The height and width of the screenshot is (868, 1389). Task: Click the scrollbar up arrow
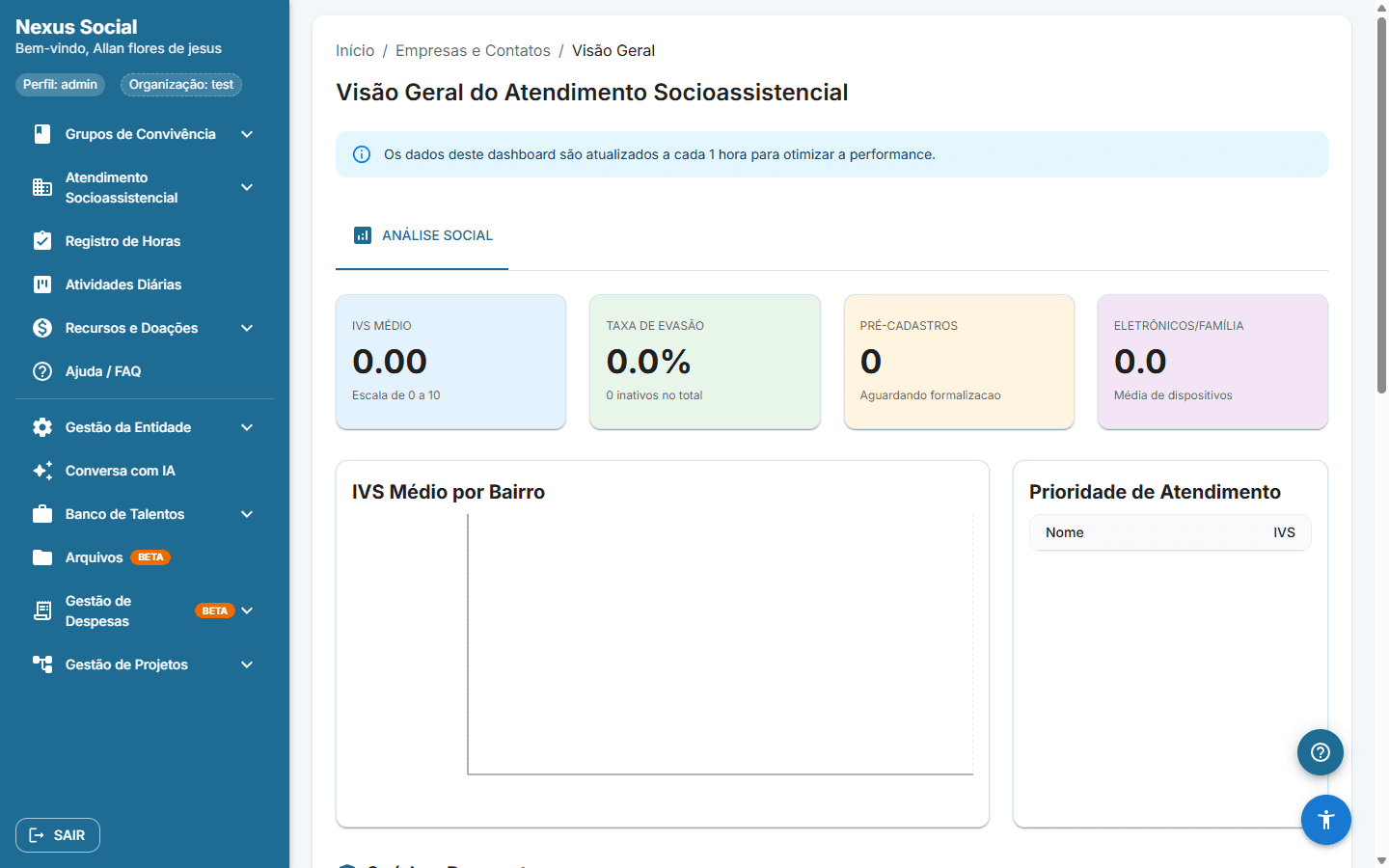(x=1381, y=7)
